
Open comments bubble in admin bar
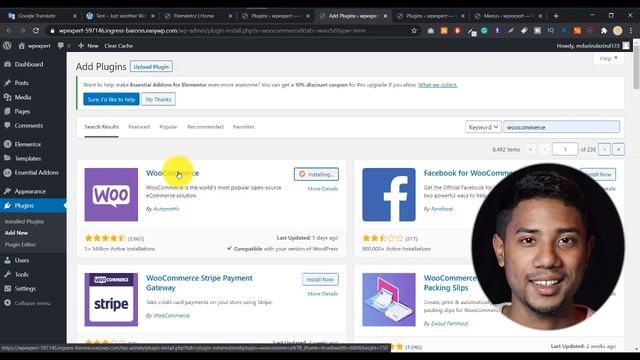pyautogui.click(x=61, y=46)
